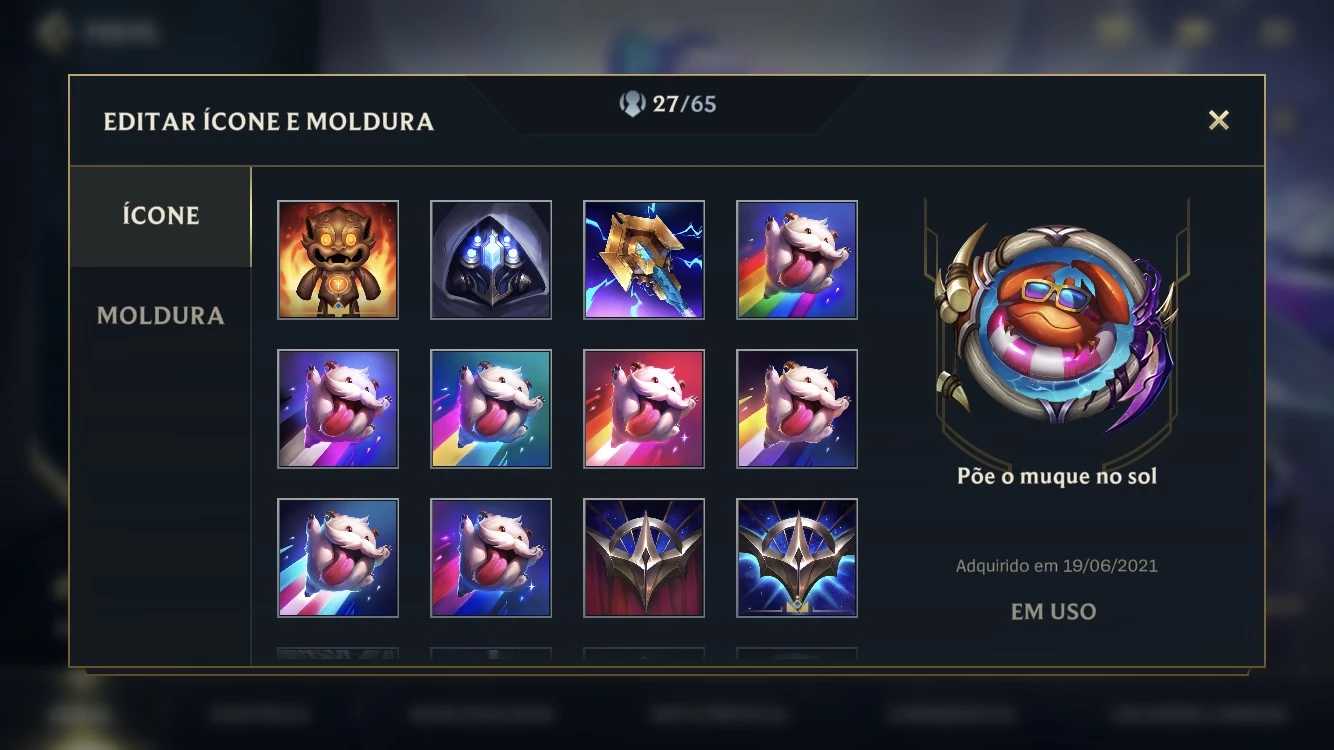This screenshot has height=750, width=1334.
Task: Select second-row first poro with white stripe
Action: pos(338,409)
